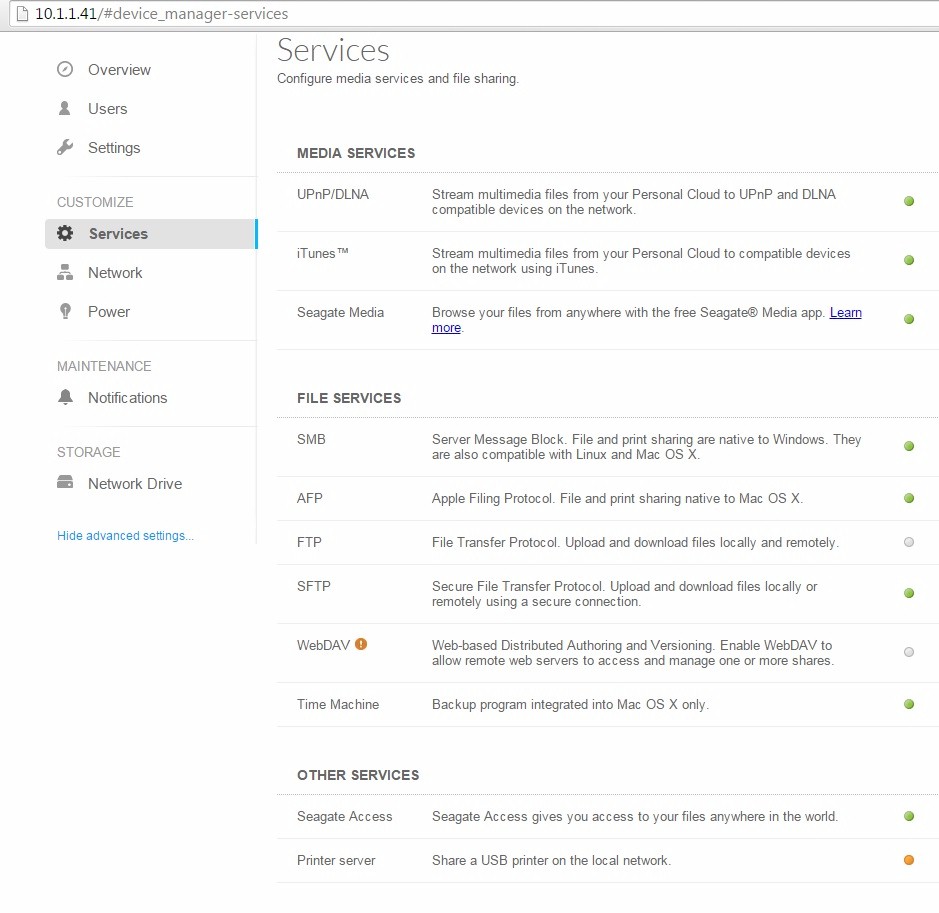Select the Time Machine service name
Viewport: 939px width, 913px height.
338,704
